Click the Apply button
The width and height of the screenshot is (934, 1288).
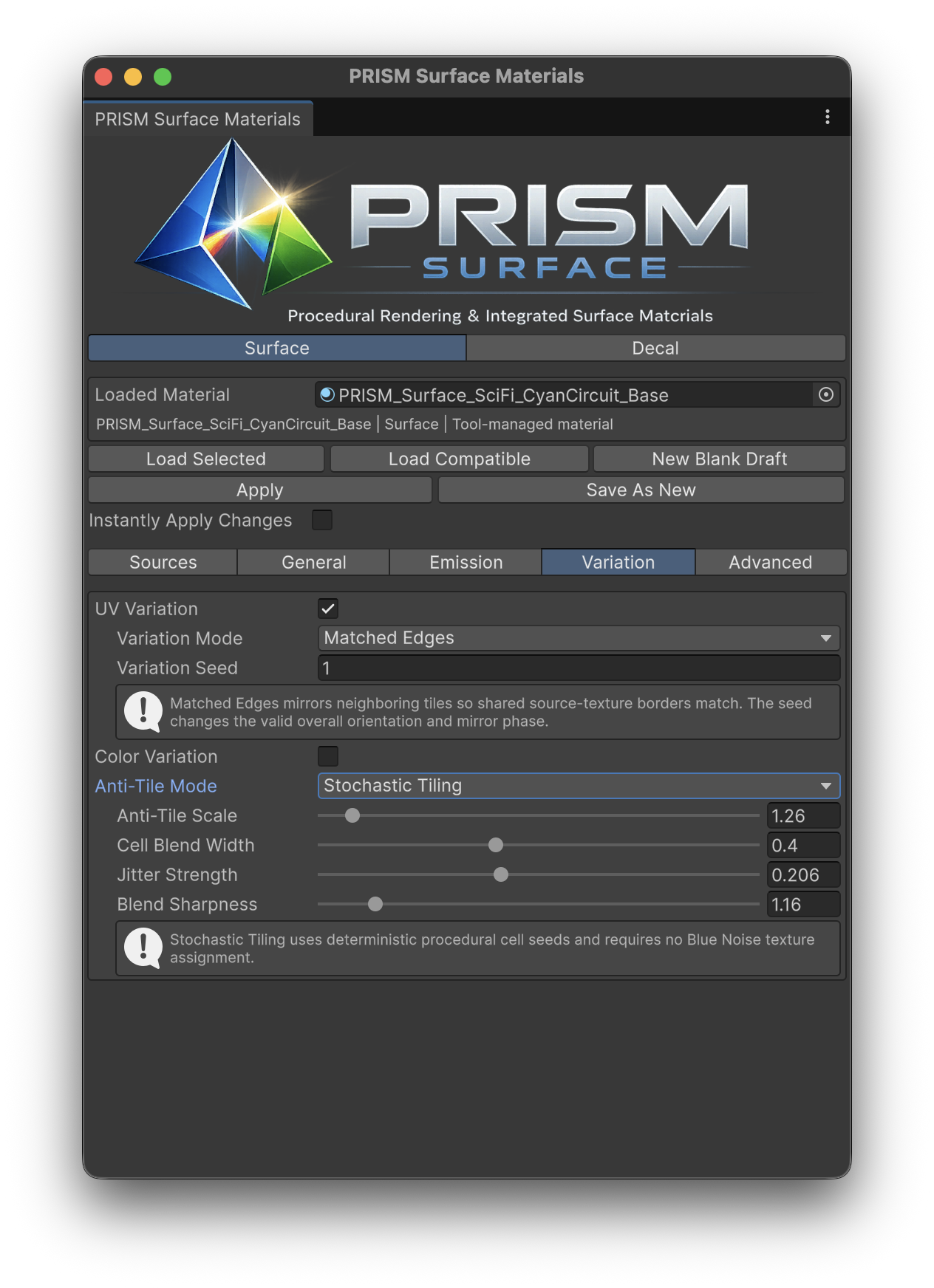tap(260, 490)
